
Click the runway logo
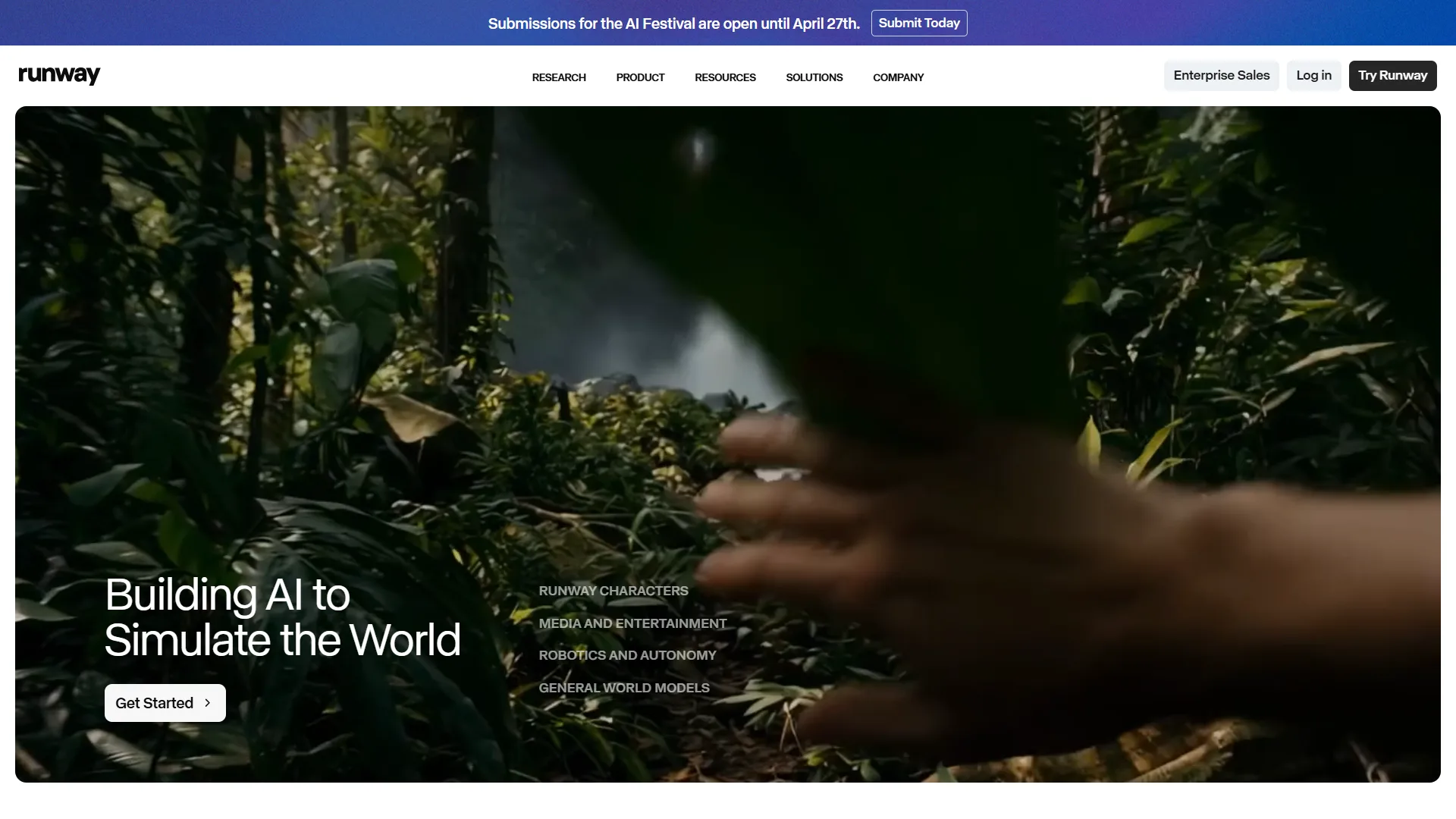(x=59, y=75)
